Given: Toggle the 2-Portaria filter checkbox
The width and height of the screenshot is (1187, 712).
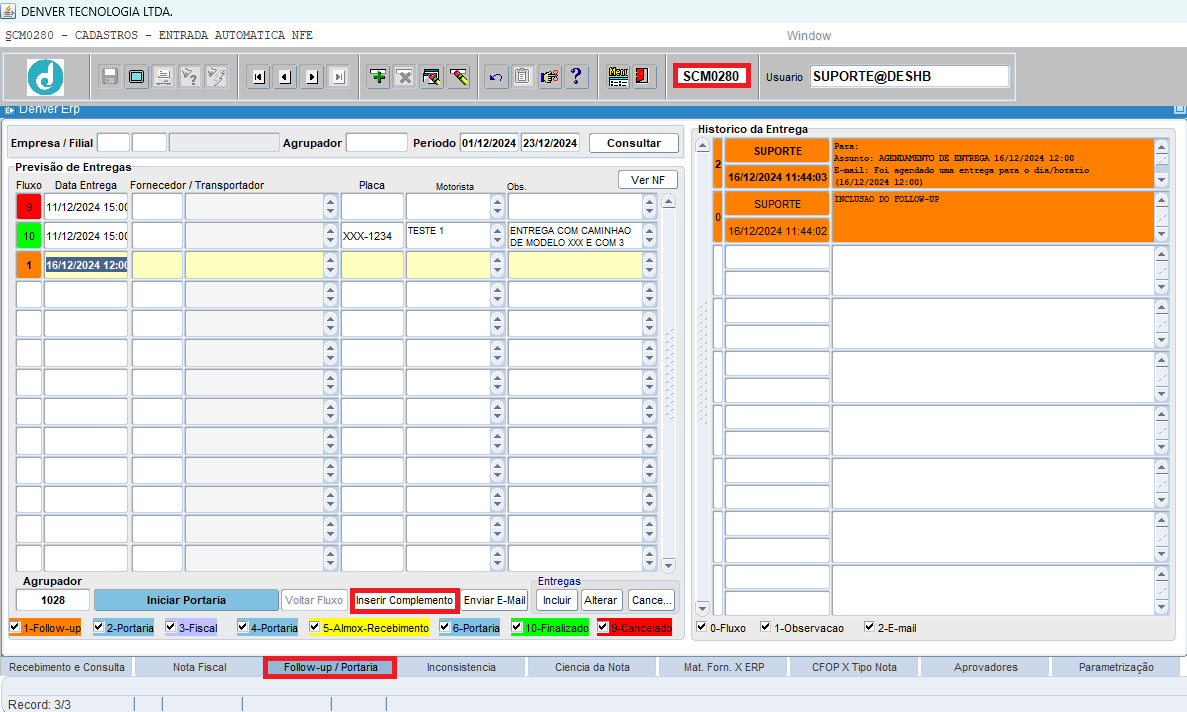Looking at the screenshot, I should 98,626.
